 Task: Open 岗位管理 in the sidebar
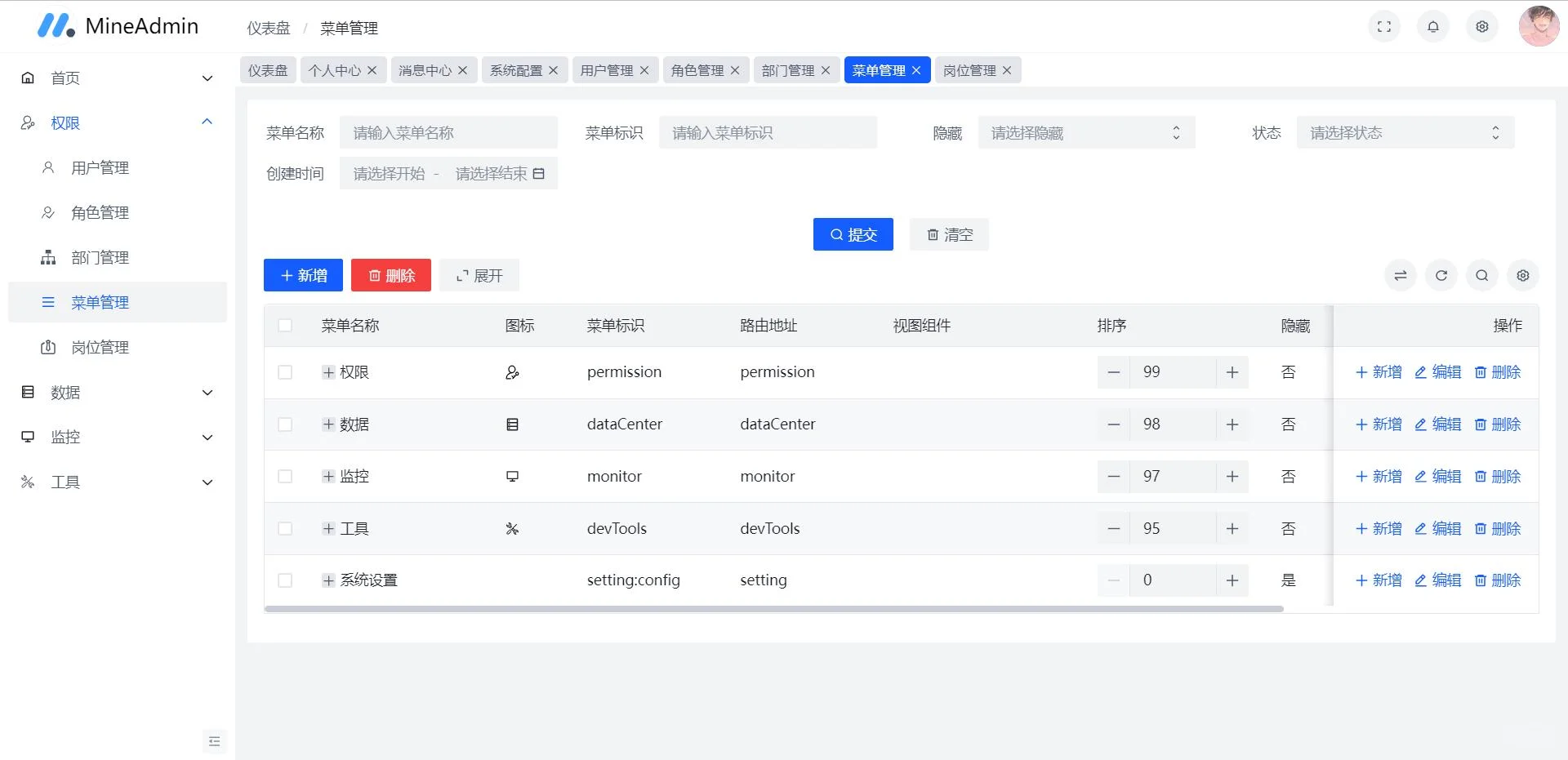tap(118, 348)
